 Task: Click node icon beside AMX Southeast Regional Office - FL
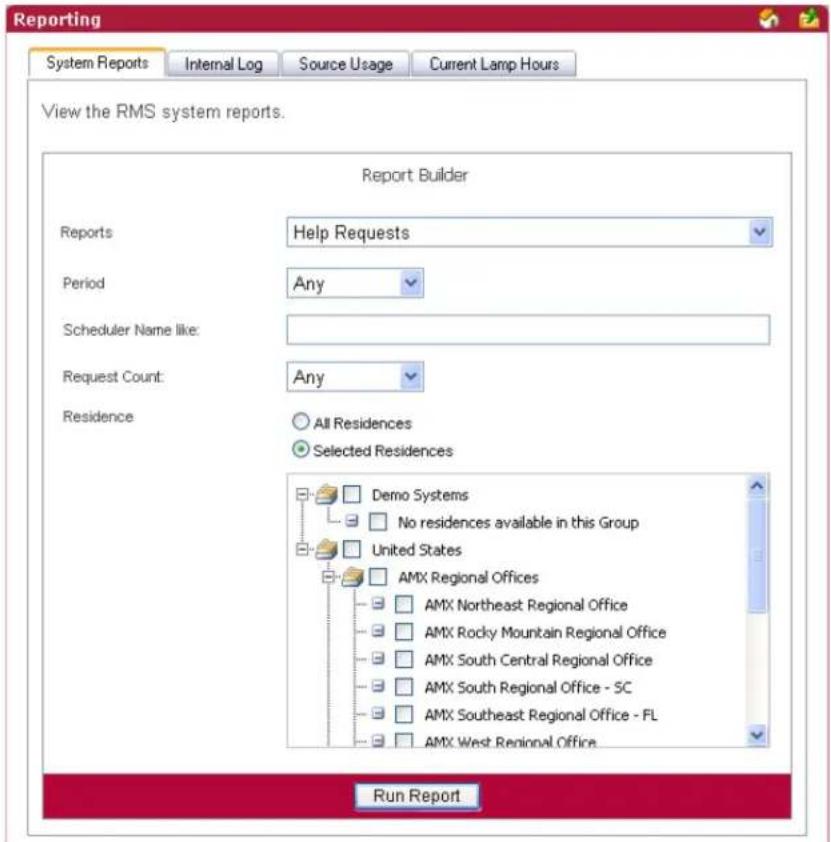pyautogui.click(x=378, y=714)
